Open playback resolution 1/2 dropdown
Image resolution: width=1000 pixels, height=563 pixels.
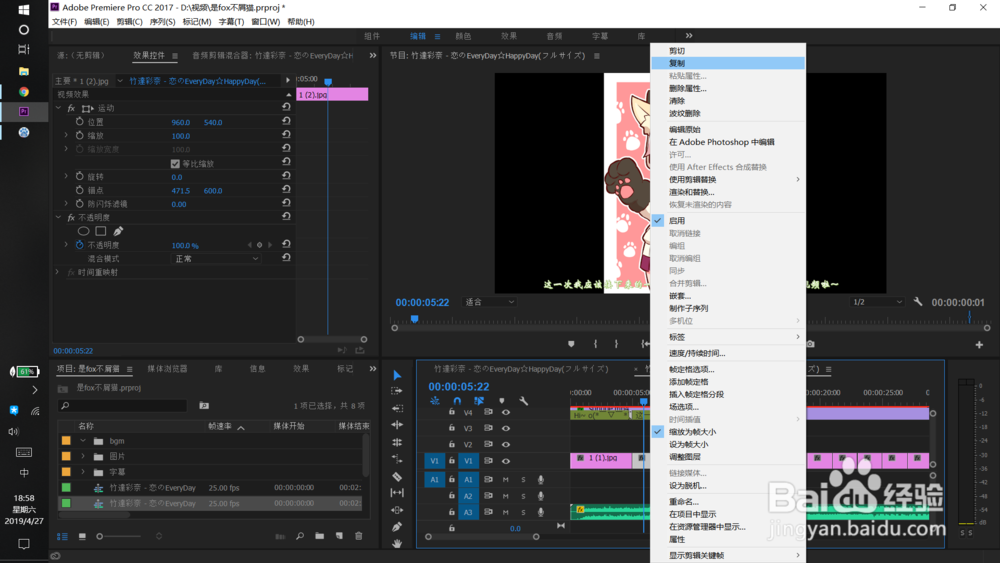tap(878, 302)
